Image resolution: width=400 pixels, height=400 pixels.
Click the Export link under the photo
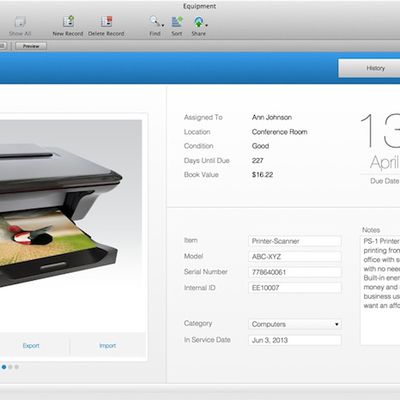point(31,346)
